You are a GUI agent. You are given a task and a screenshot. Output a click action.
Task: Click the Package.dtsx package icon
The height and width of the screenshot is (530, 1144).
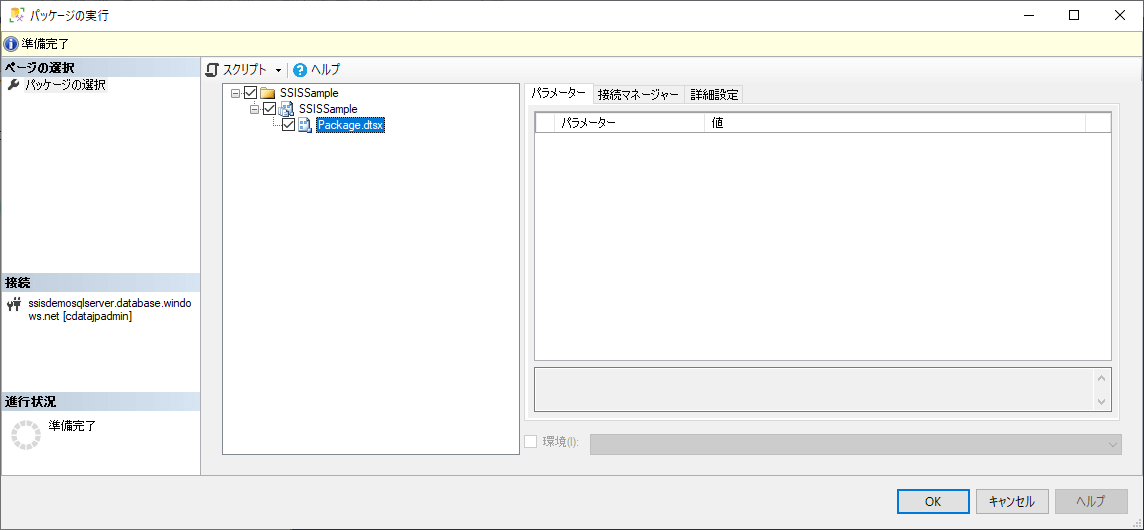click(305, 125)
